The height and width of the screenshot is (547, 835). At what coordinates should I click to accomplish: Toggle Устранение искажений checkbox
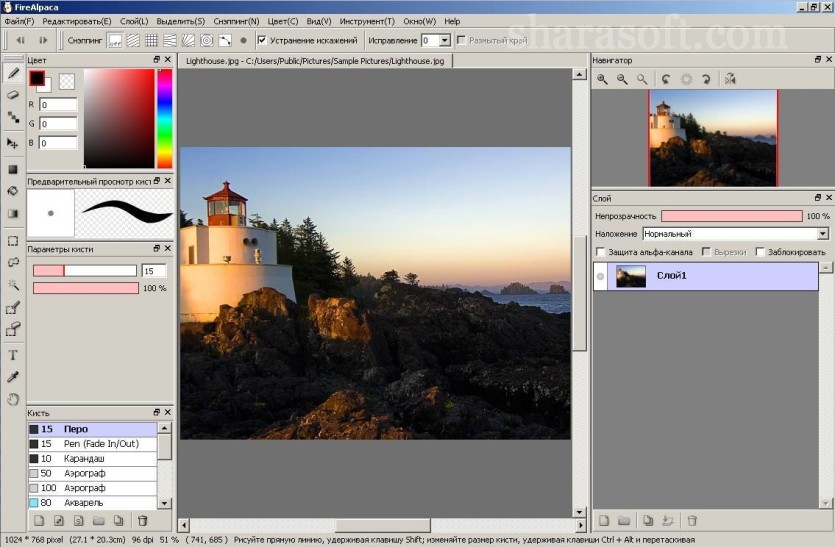pyautogui.click(x=262, y=40)
